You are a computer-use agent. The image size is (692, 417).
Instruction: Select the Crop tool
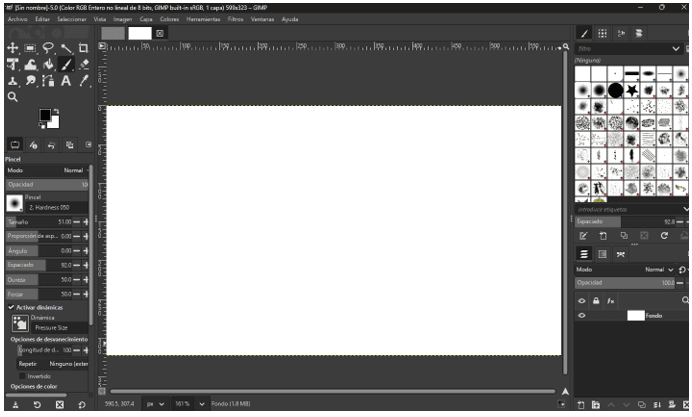click(83, 48)
